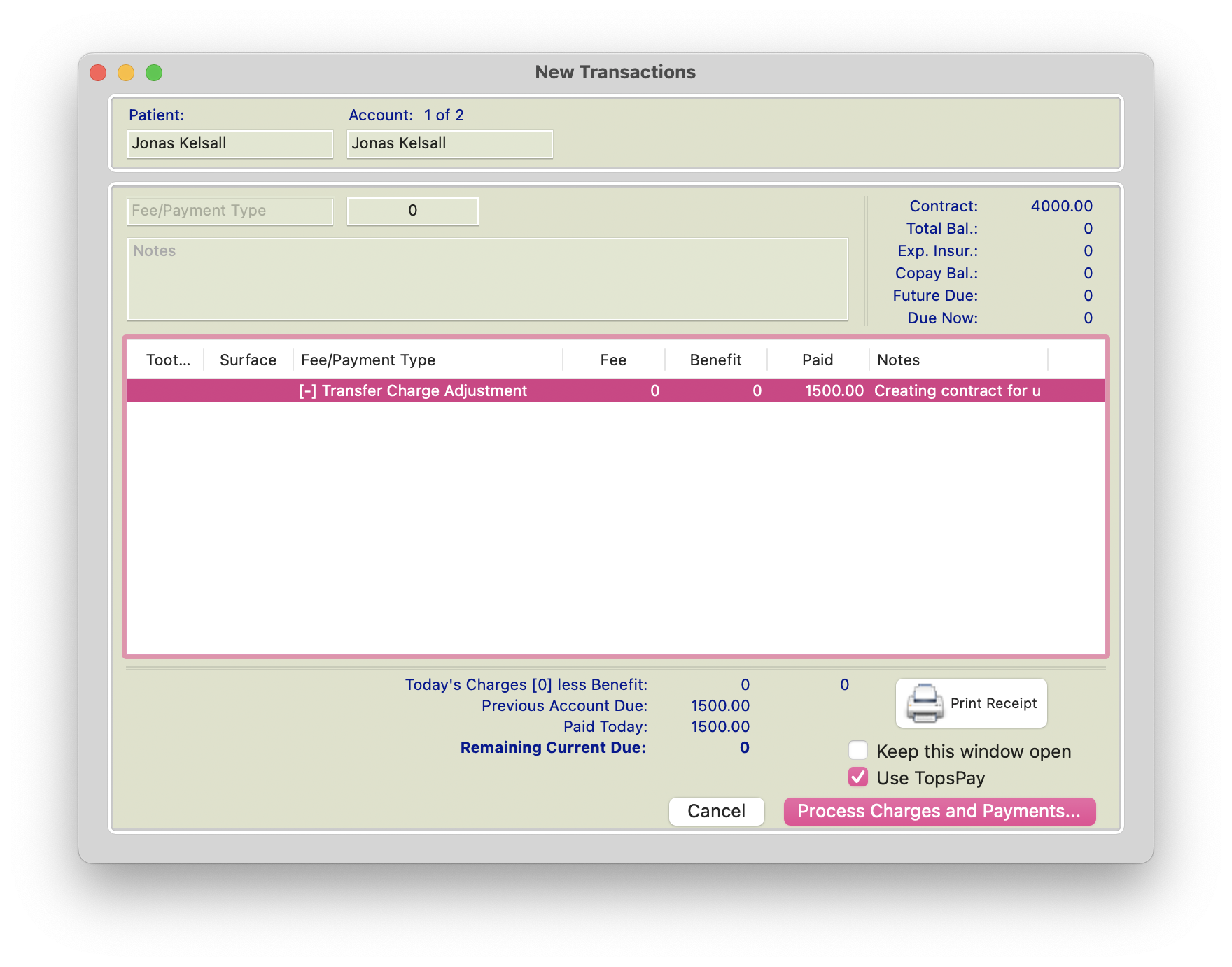Click Today's Charges less Benefit label
This screenshot has width=1232, height=967.
pyautogui.click(x=526, y=684)
